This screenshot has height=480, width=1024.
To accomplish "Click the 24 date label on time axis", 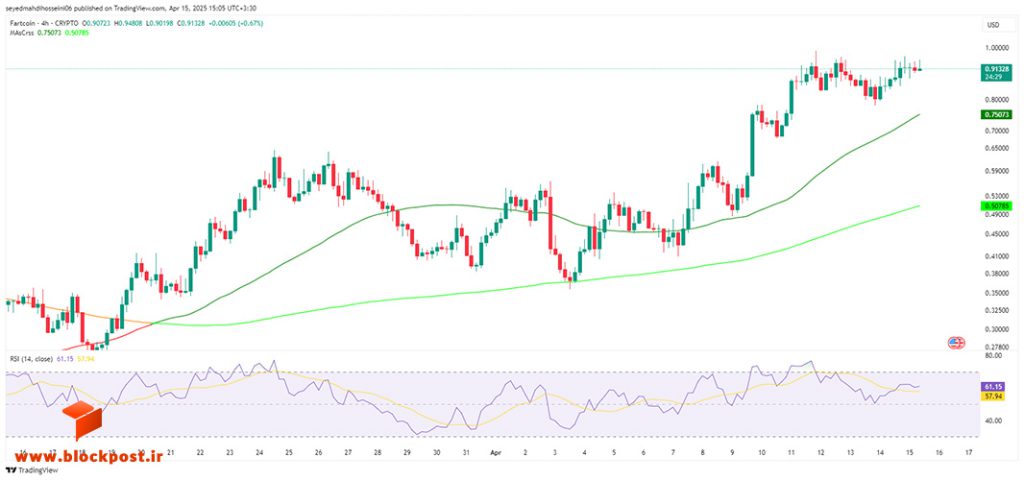I will 259,452.
